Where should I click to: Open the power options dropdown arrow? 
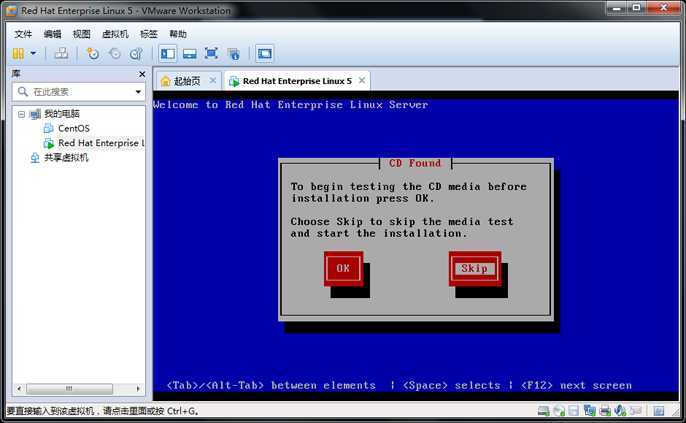point(33,54)
